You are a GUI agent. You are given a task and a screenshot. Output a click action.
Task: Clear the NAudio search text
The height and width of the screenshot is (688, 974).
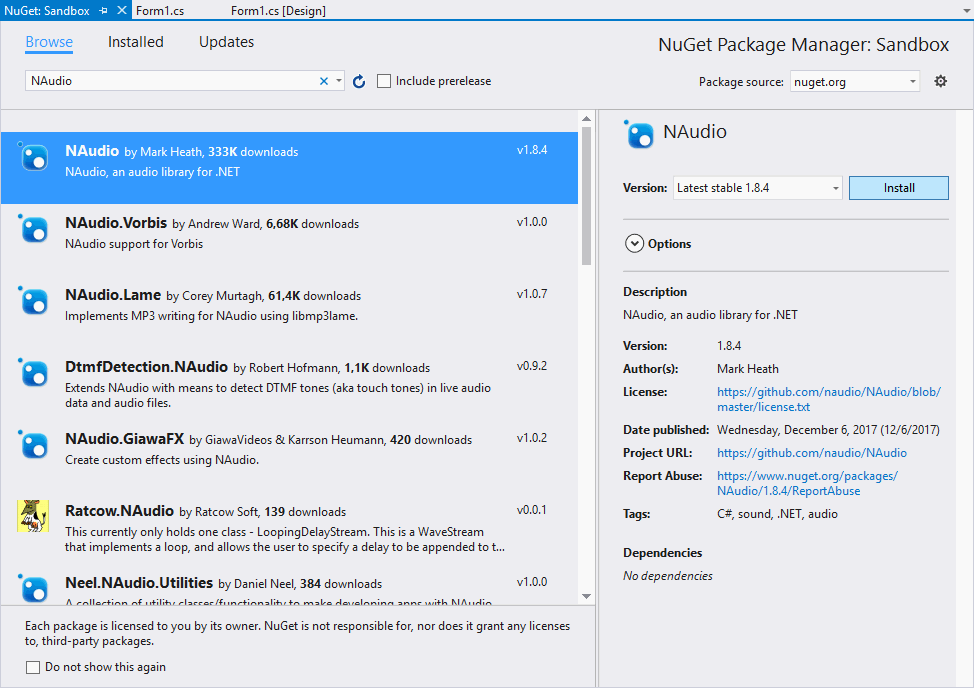[x=323, y=81]
